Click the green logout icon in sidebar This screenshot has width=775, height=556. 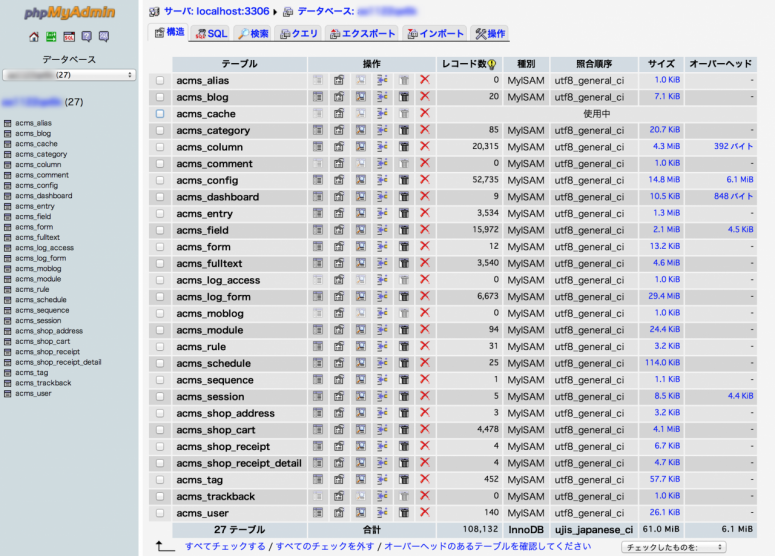[51, 37]
